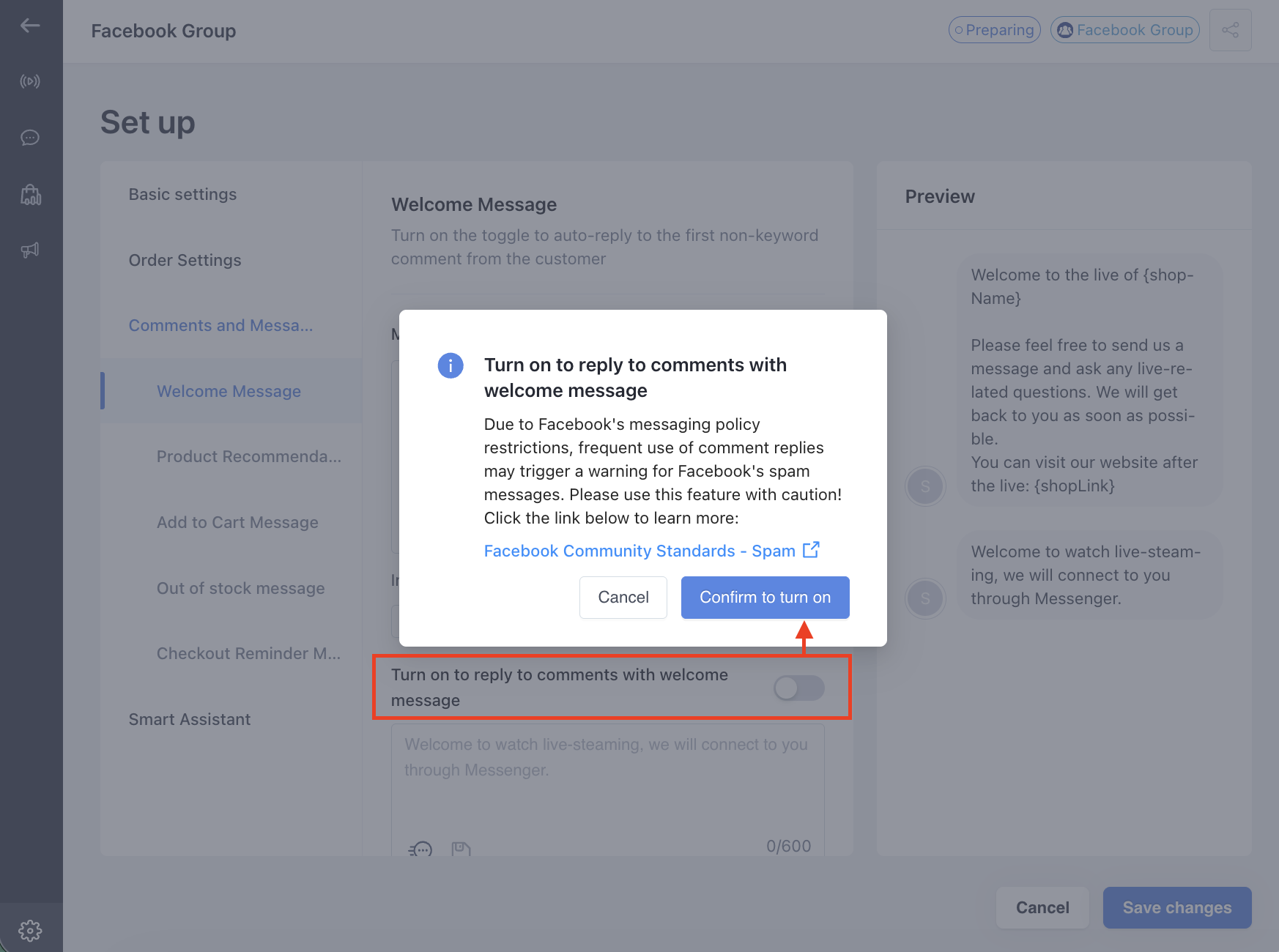Select Basic settings in setup menu
The image size is (1279, 952).
tap(182, 194)
